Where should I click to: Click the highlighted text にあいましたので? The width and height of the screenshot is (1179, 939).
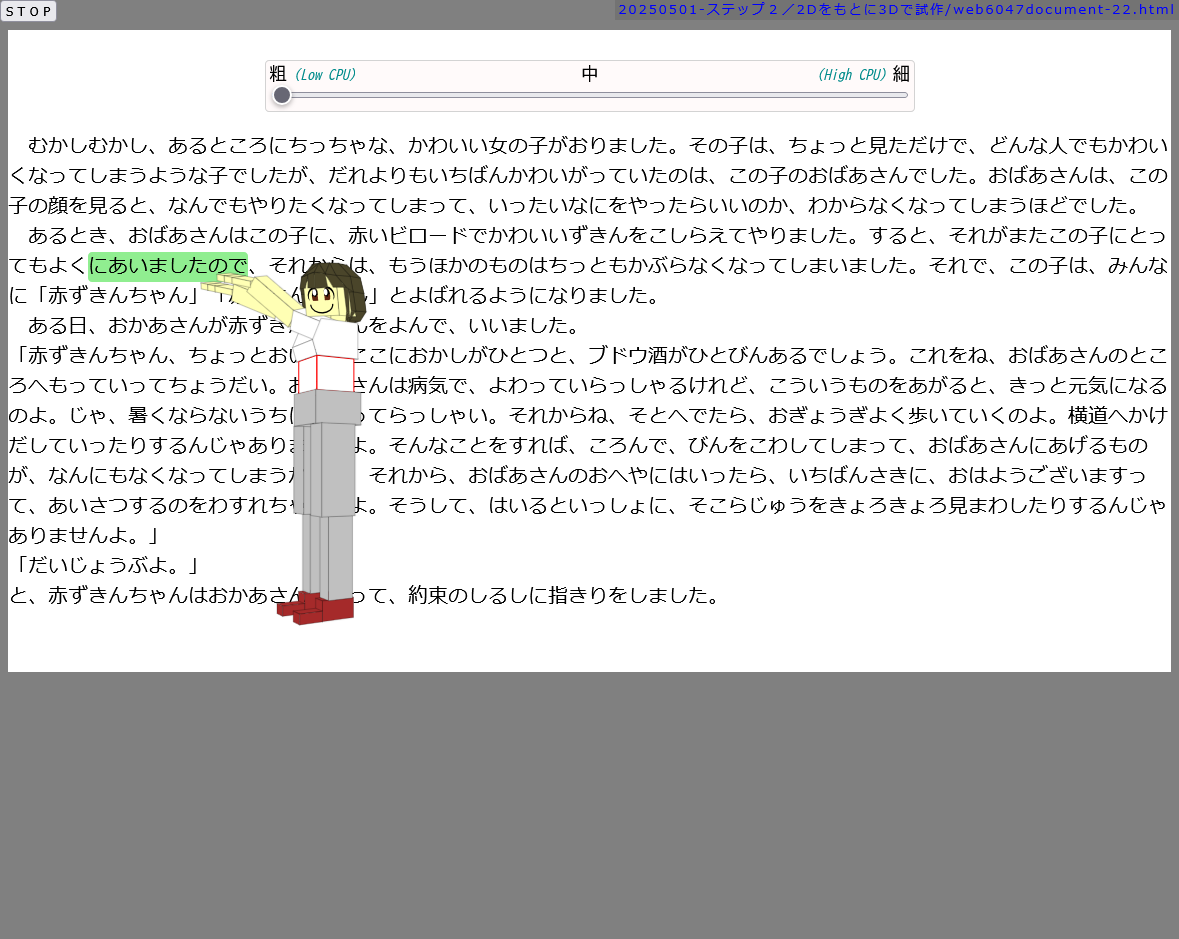(x=168, y=265)
